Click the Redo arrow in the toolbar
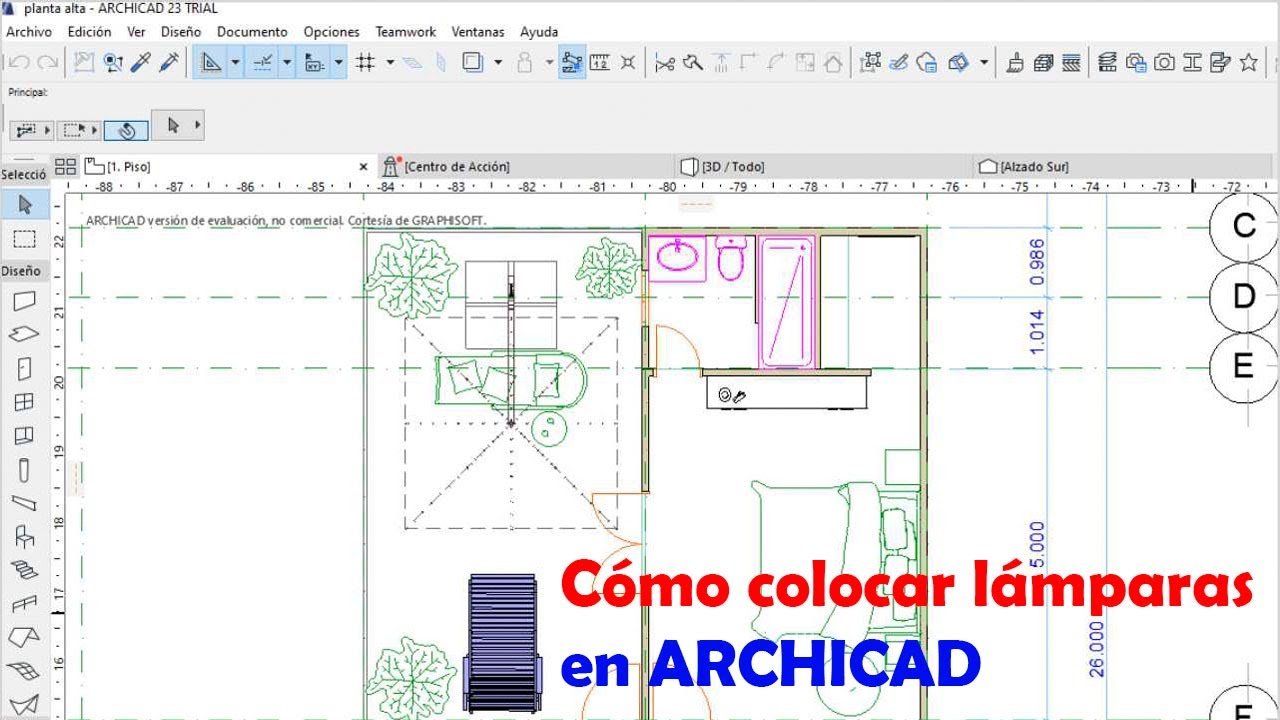This screenshot has height=720, width=1280. pos(47,62)
